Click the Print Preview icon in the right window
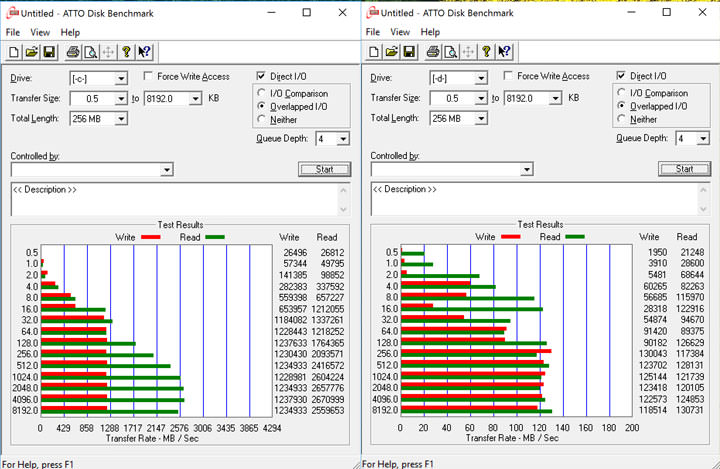 [449, 52]
